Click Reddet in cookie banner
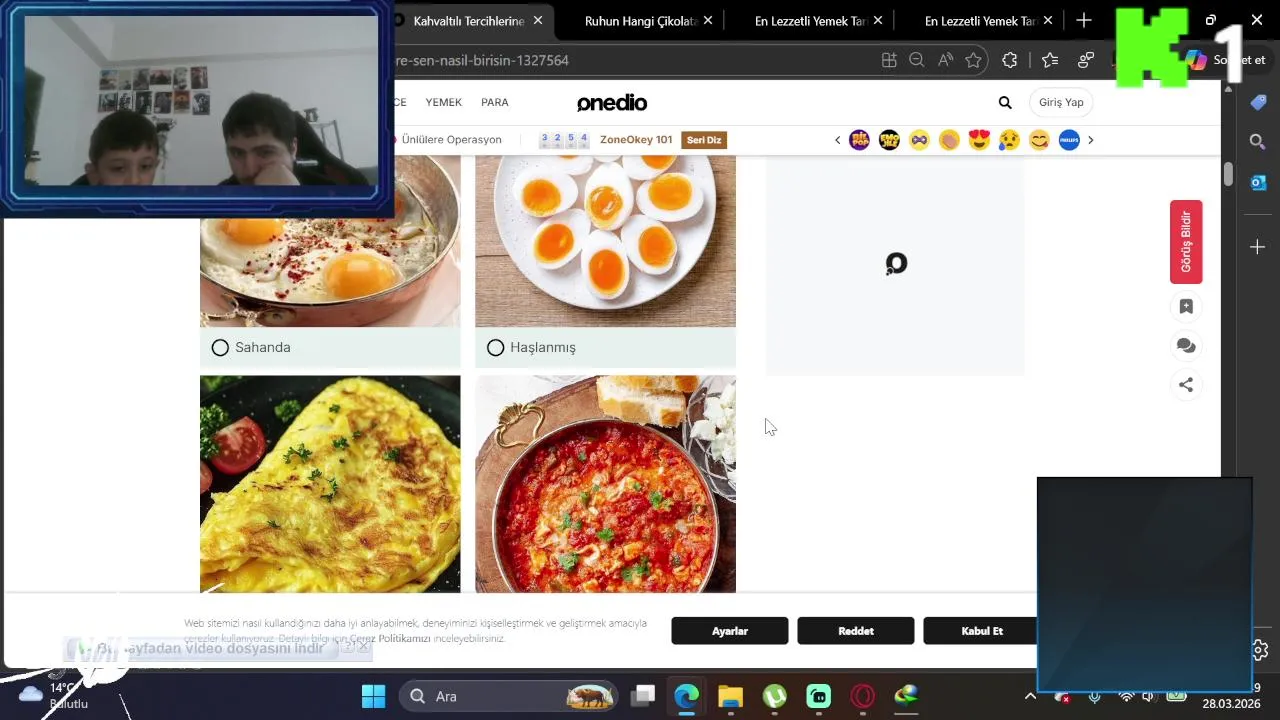Image resolution: width=1280 pixels, height=720 pixels. [856, 631]
